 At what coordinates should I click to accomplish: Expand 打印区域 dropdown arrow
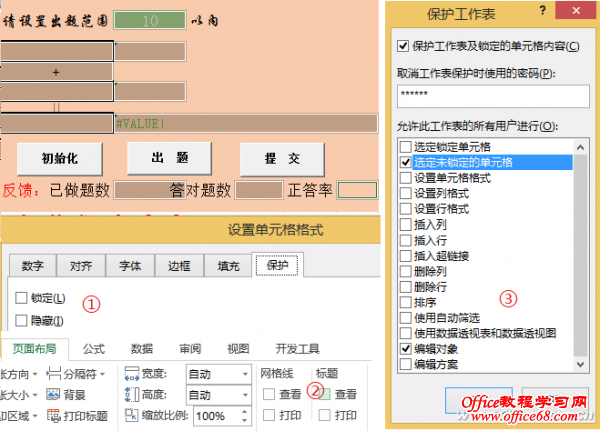35,416
